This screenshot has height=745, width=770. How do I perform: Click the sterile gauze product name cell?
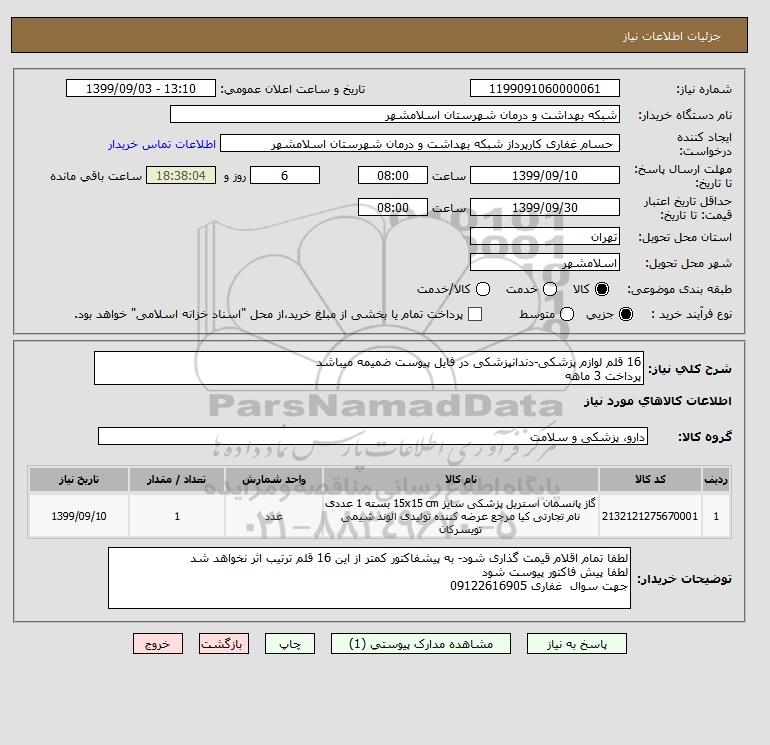tap(461, 516)
